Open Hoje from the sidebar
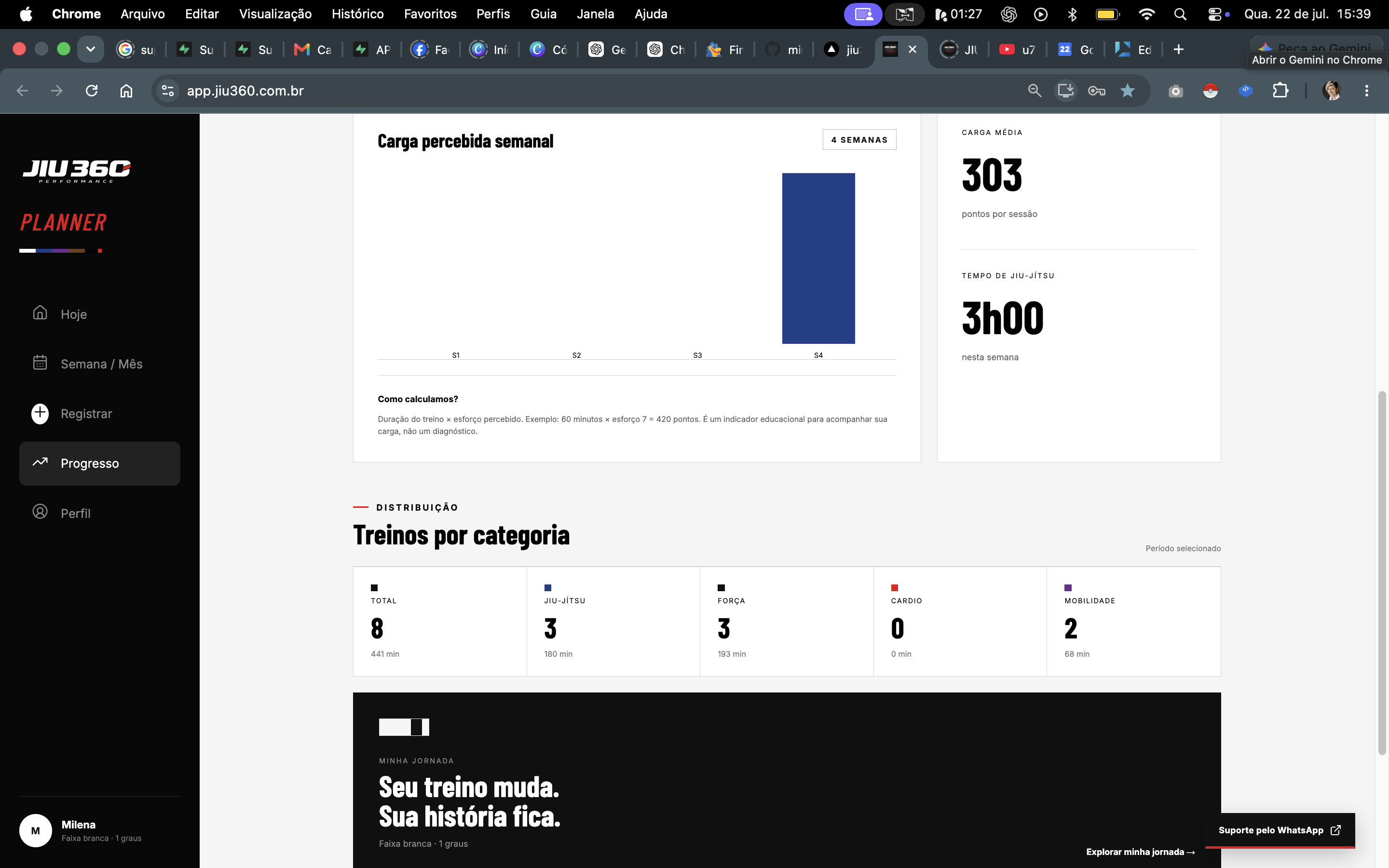This screenshot has width=1389, height=868. (99, 313)
